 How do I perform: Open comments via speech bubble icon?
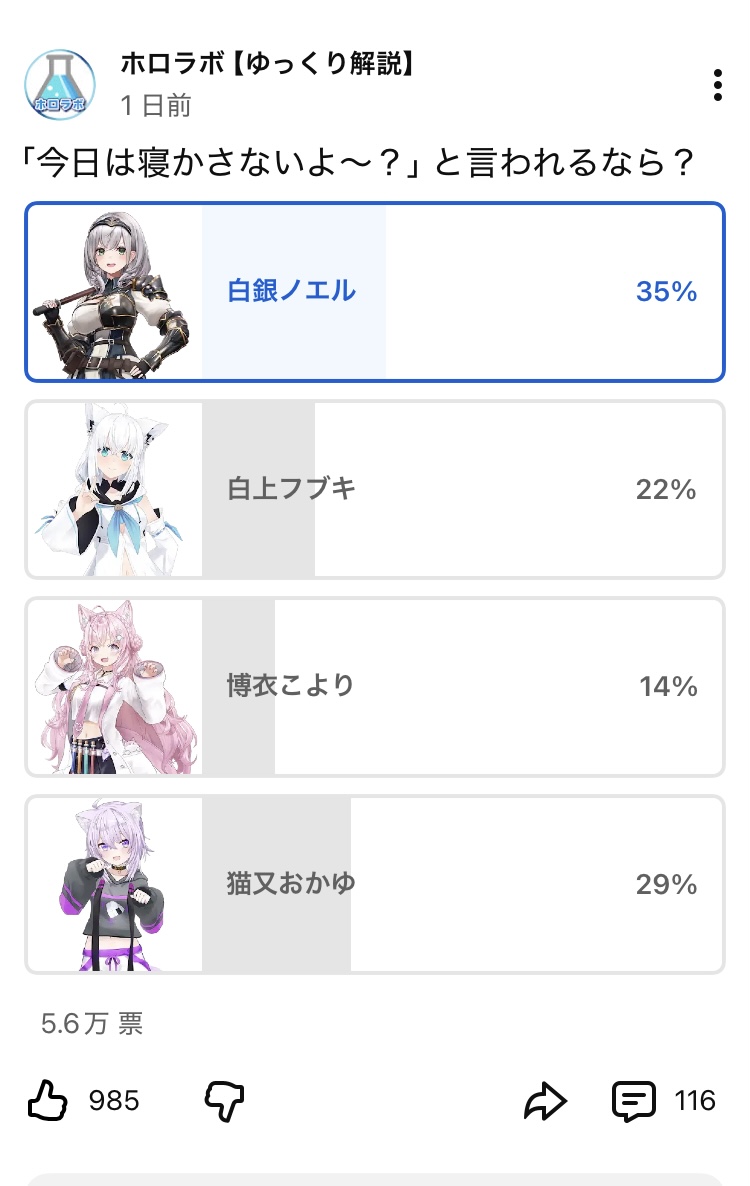click(633, 1102)
